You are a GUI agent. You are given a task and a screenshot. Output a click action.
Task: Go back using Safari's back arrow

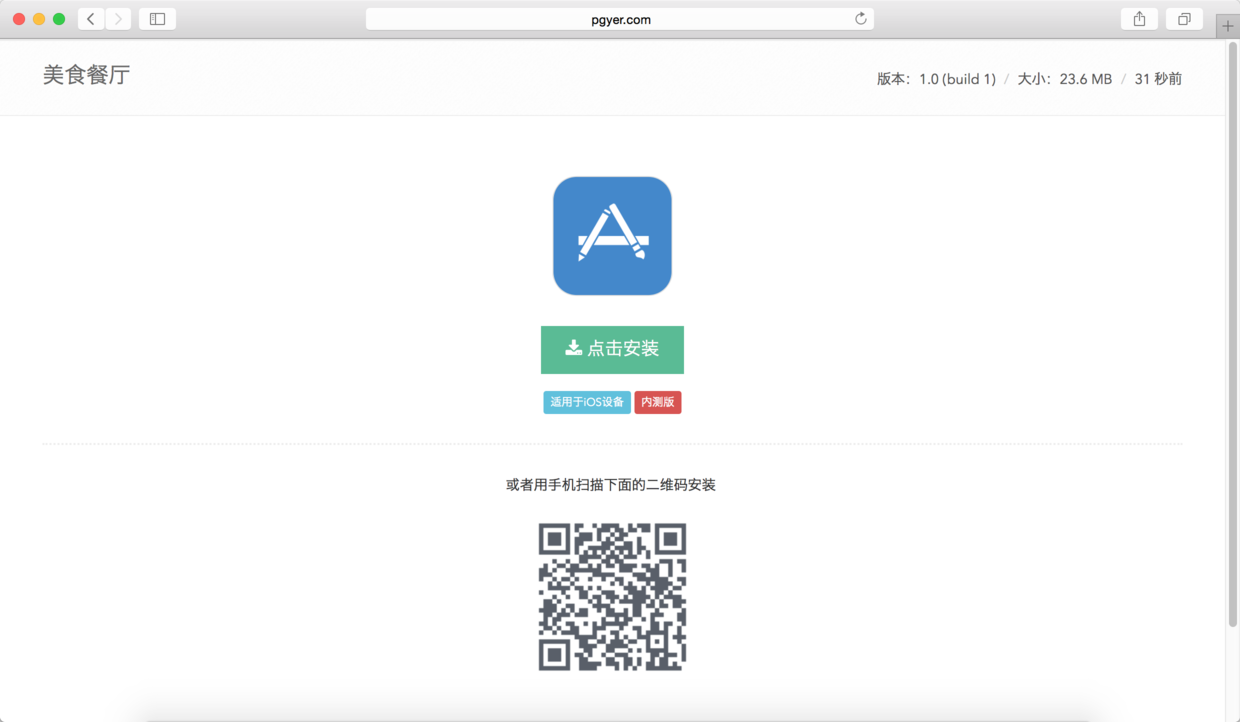[x=91, y=19]
